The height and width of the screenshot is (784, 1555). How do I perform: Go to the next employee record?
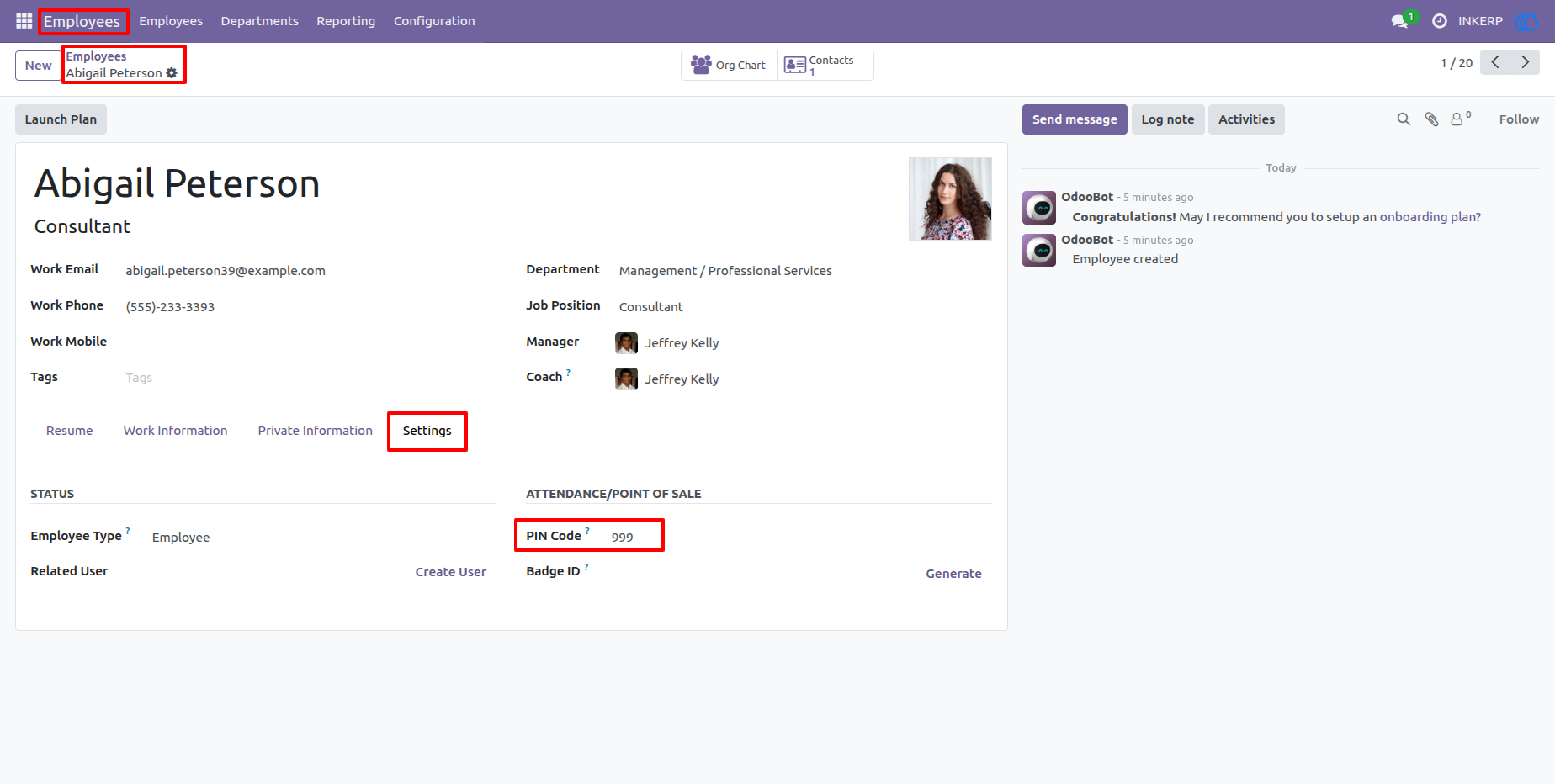pyautogui.click(x=1525, y=62)
